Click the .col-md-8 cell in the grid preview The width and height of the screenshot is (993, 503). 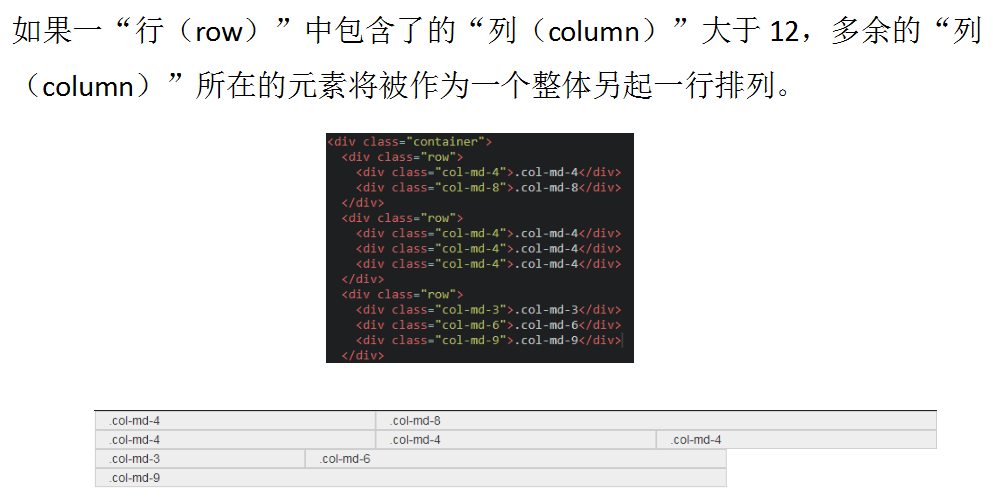[x=656, y=421]
